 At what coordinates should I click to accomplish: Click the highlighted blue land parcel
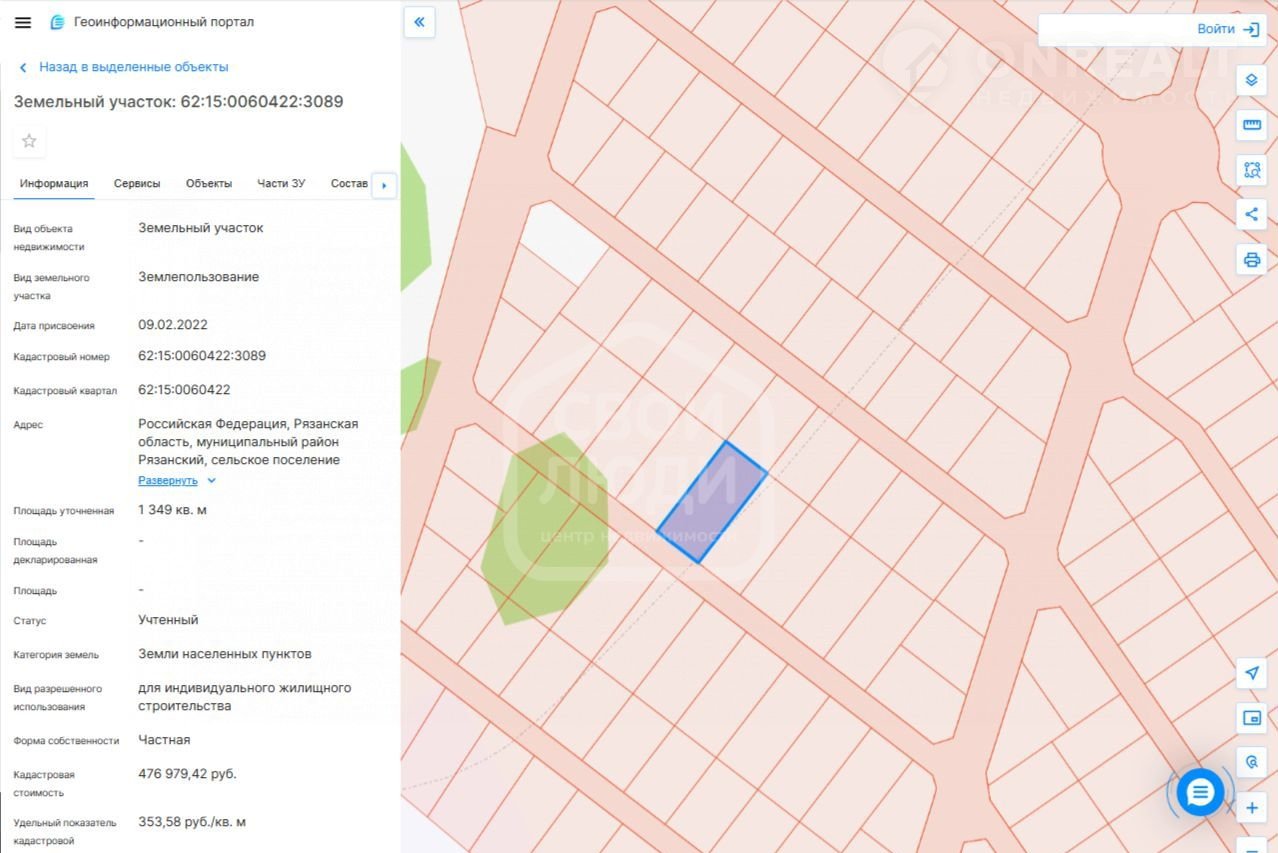711,502
